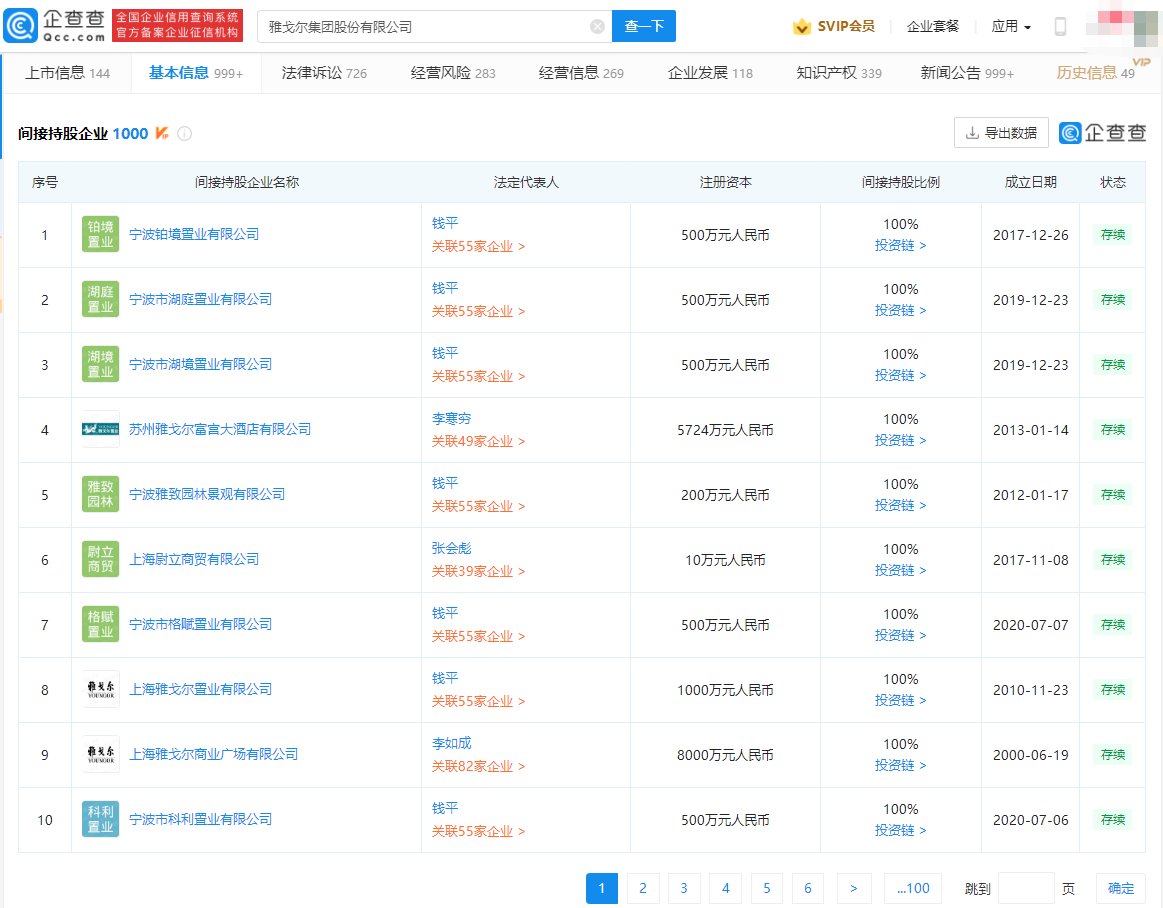Click the 宁波湖庭置业 green logo thumbnail
The height and width of the screenshot is (908, 1163).
100,299
